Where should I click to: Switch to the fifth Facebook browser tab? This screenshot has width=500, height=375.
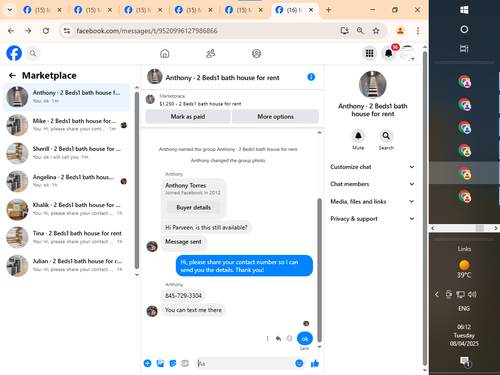coord(243,10)
